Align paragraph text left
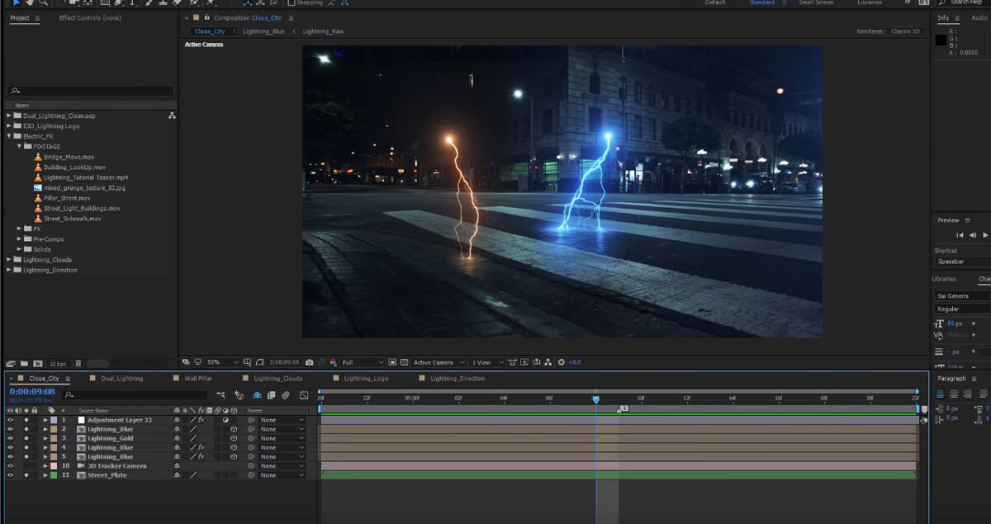The width and height of the screenshot is (991, 524). point(940,394)
